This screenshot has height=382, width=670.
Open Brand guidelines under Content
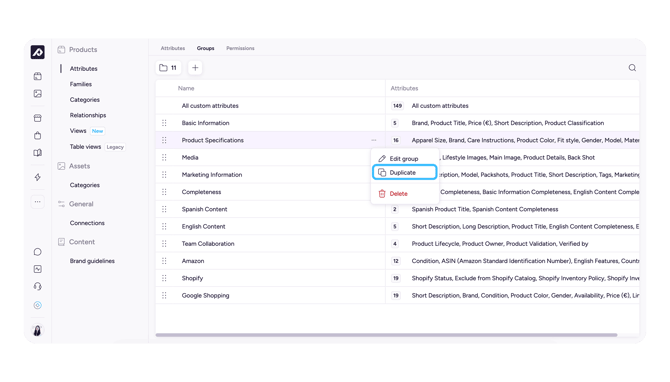click(92, 261)
